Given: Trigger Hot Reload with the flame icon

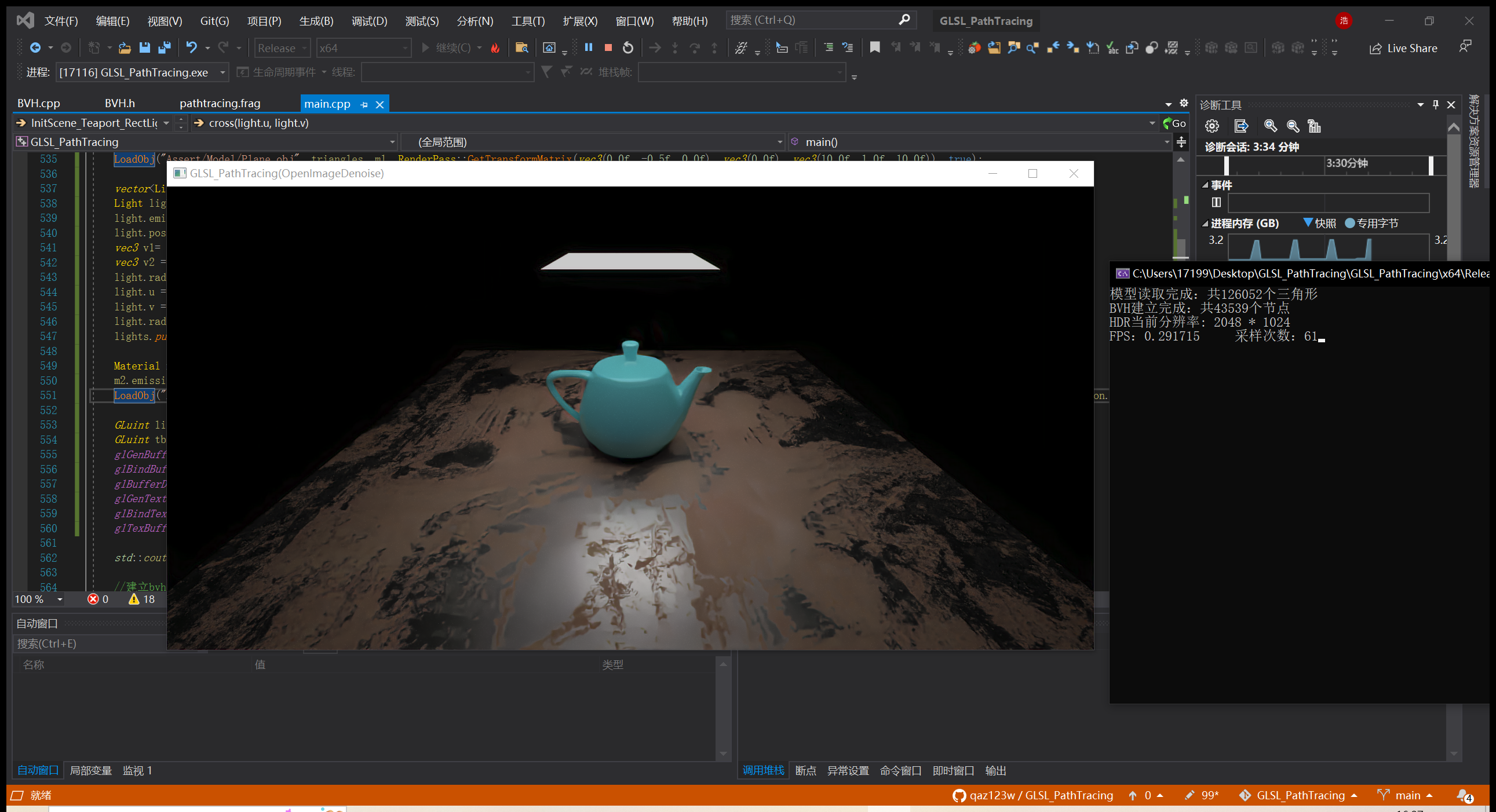Looking at the screenshot, I should coord(495,47).
